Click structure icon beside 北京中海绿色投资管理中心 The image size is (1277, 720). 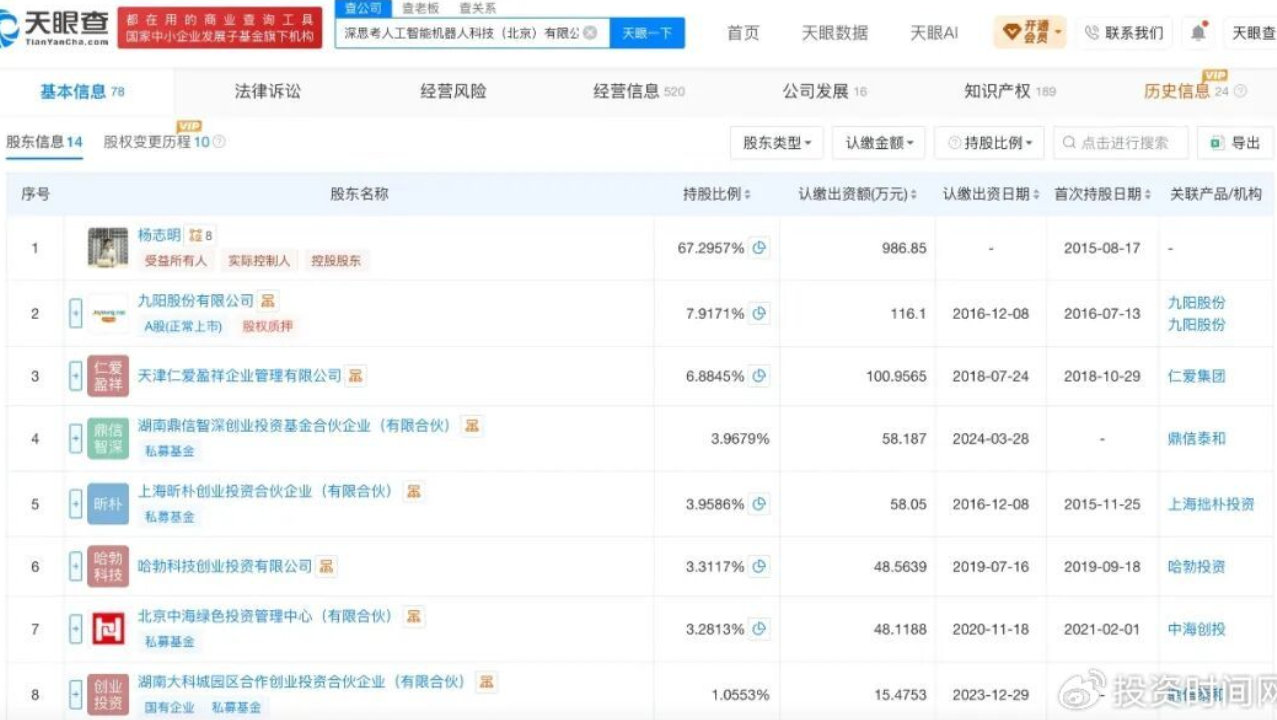click(414, 616)
